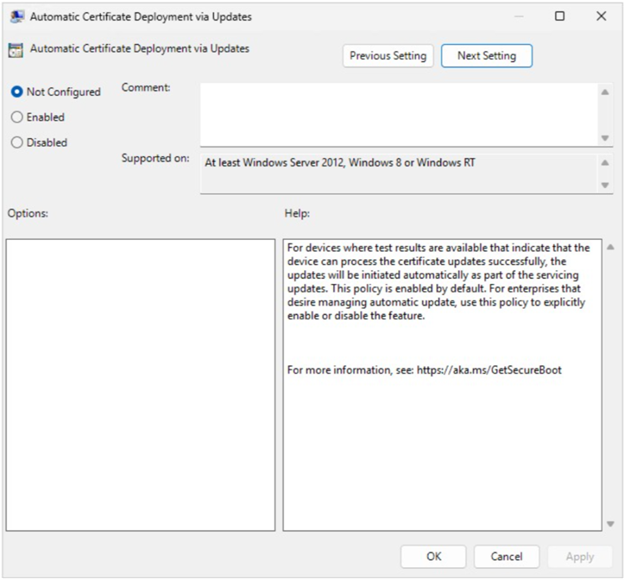Close the Automatic Certificate Deployment dialog

600,16
